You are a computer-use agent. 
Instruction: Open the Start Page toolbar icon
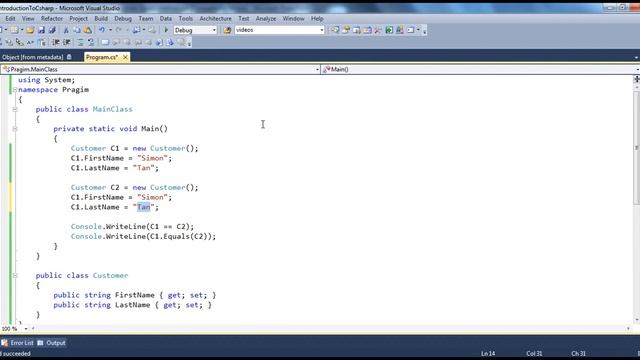pyautogui.click(x=389, y=30)
